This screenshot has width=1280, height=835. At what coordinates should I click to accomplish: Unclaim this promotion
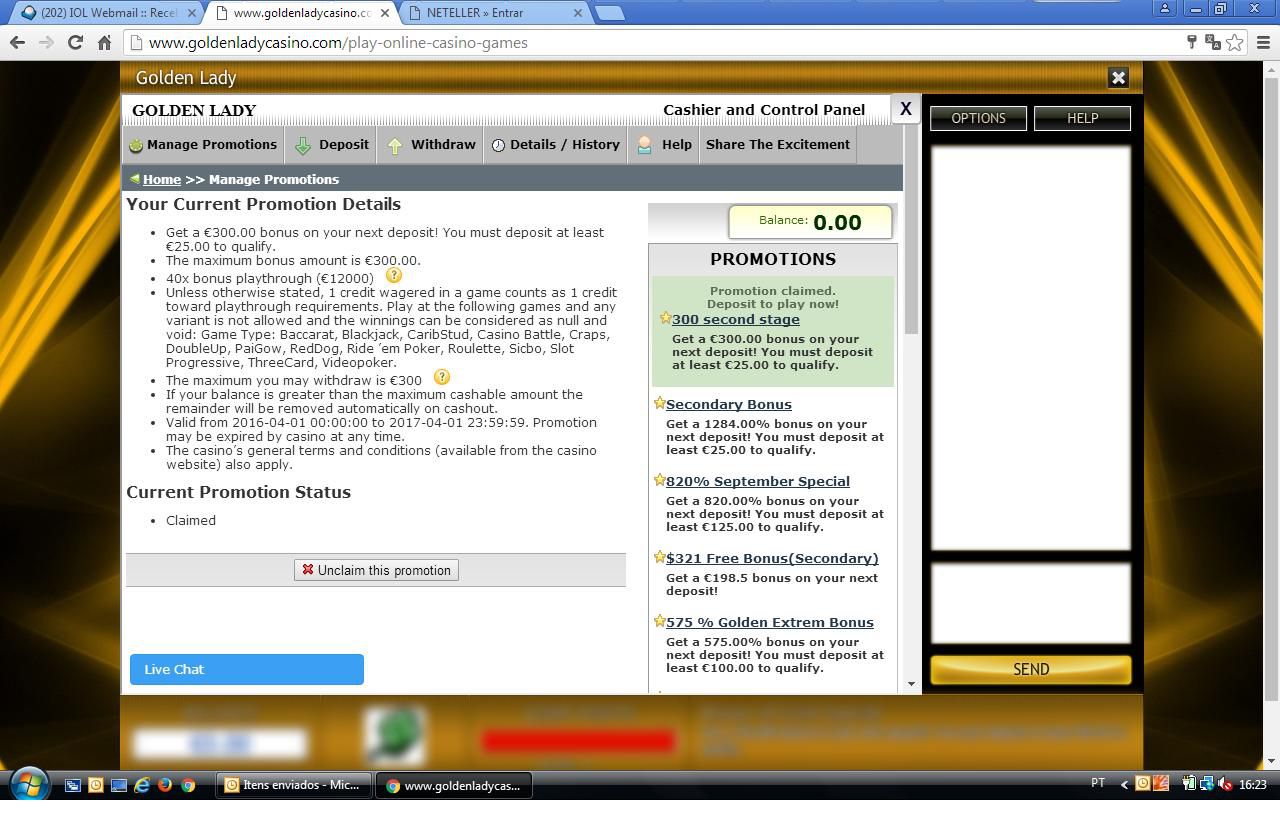[x=376, y=570]
